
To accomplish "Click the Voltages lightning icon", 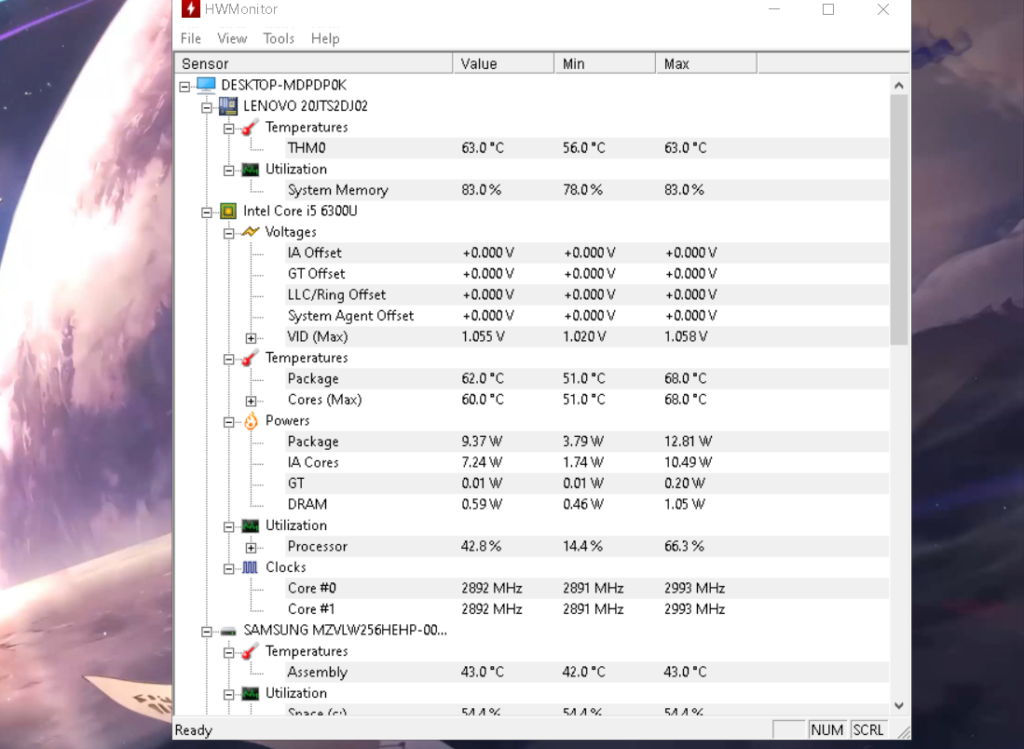I will [x=250, y=232].
